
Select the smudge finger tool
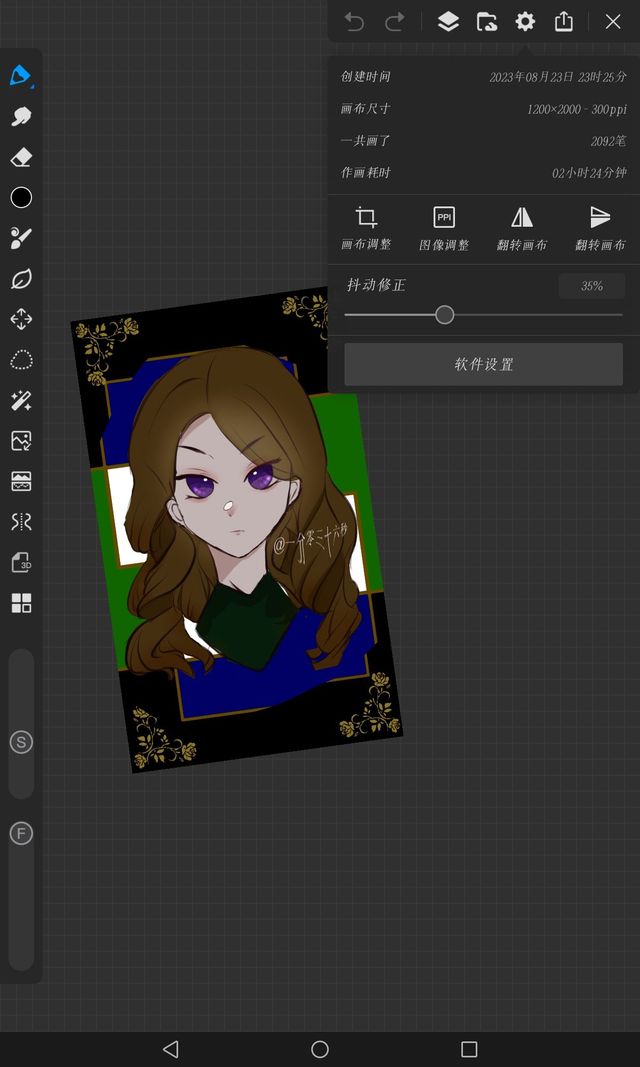pyautogui.click(x=21, y=117)
